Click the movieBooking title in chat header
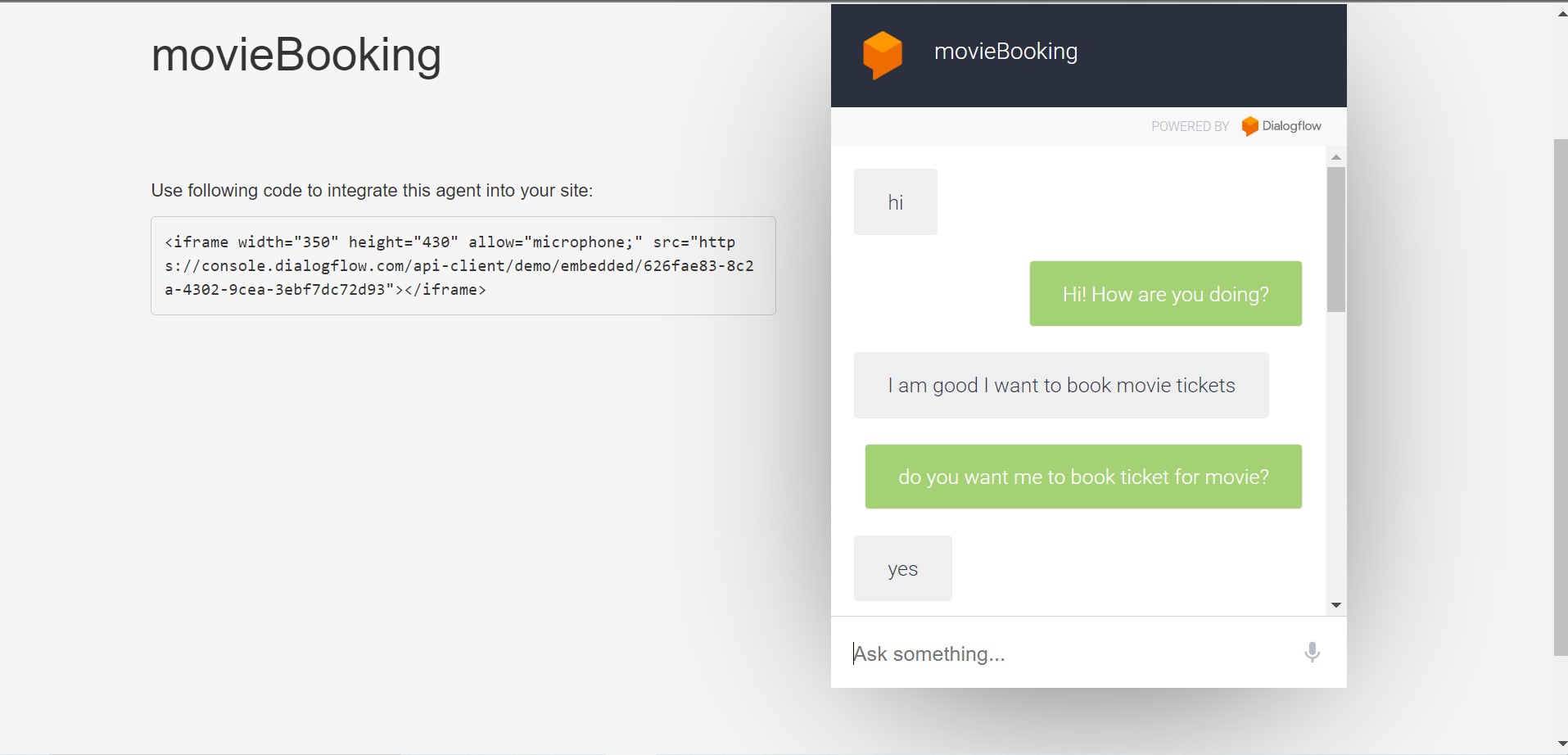Viewport: 1568px width, 755px height. tap(1005, 52)
